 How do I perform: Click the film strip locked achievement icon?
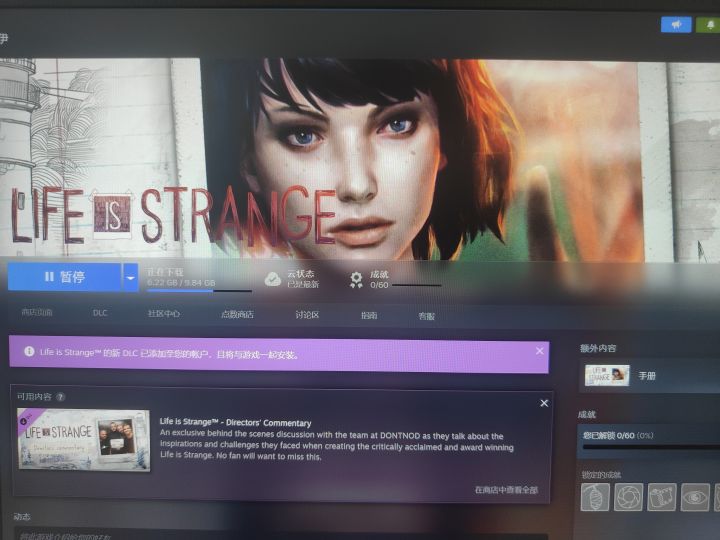pos(662,497)
